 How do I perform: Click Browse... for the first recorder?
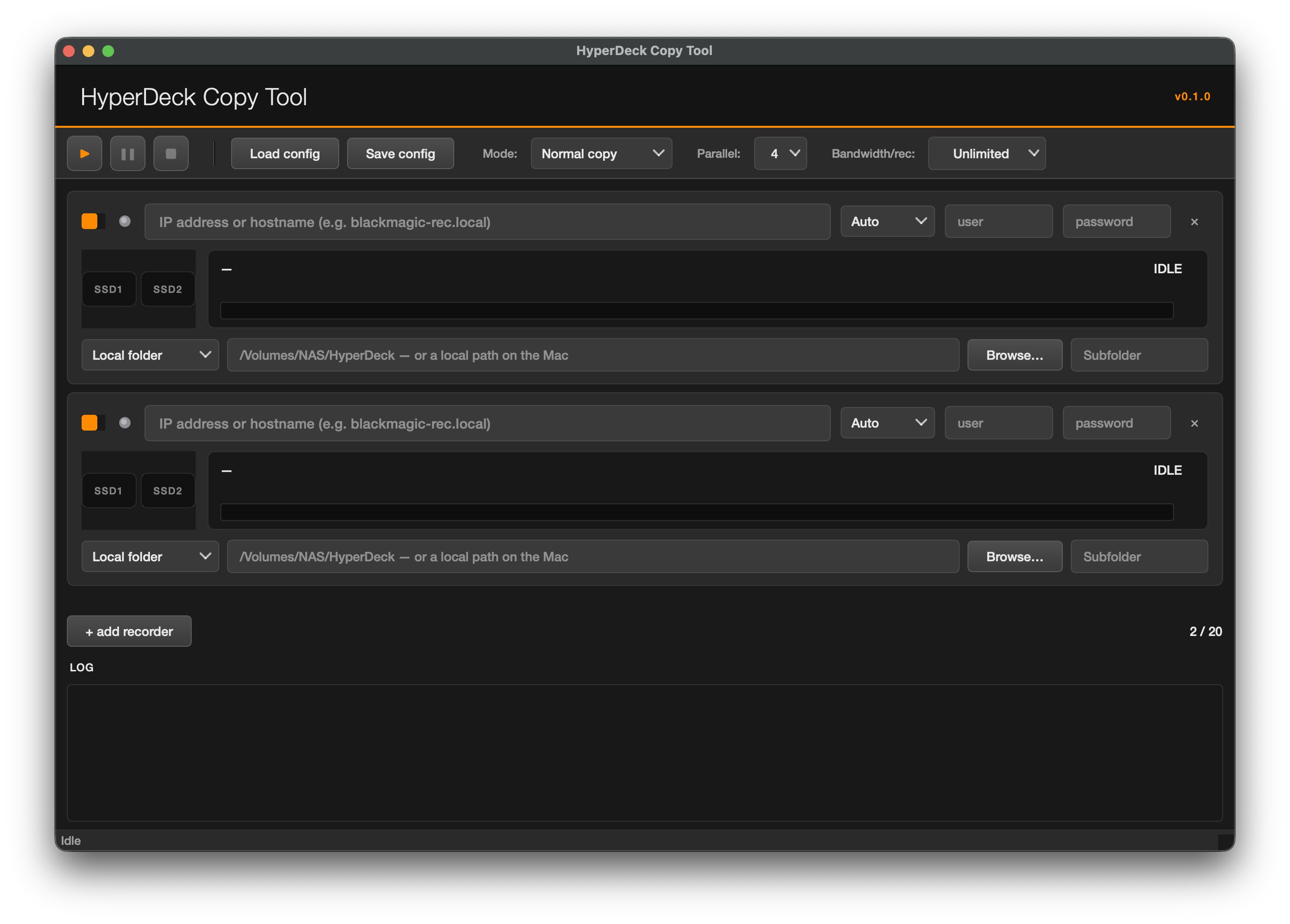(1015, 355)
